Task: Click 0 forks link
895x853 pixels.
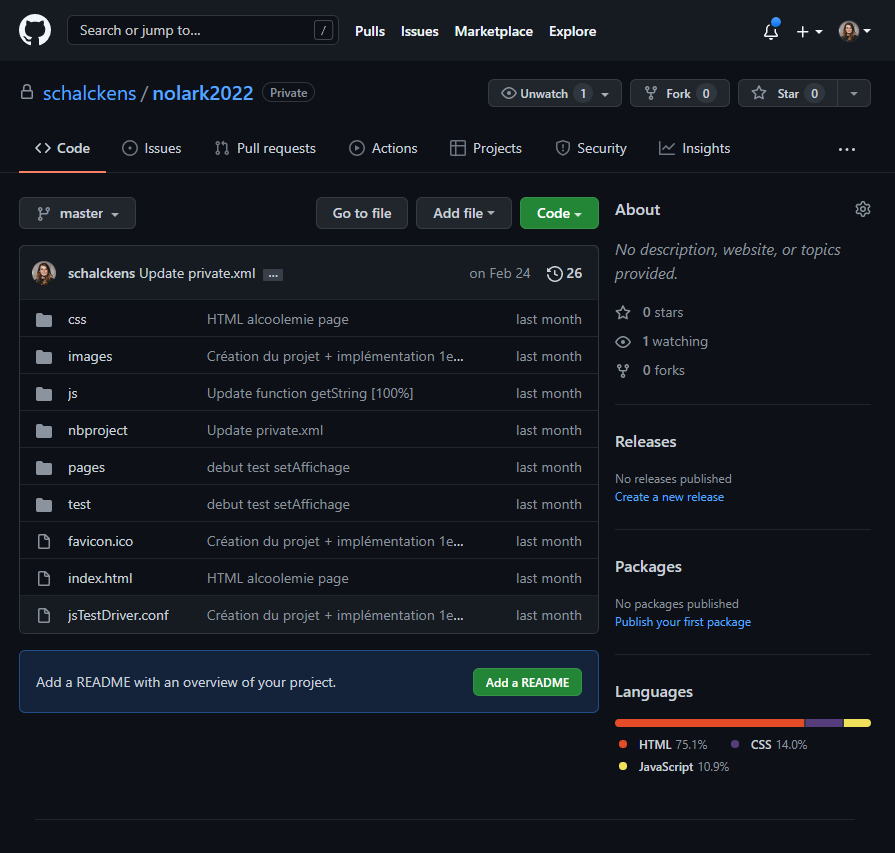Action: [650, 371]
